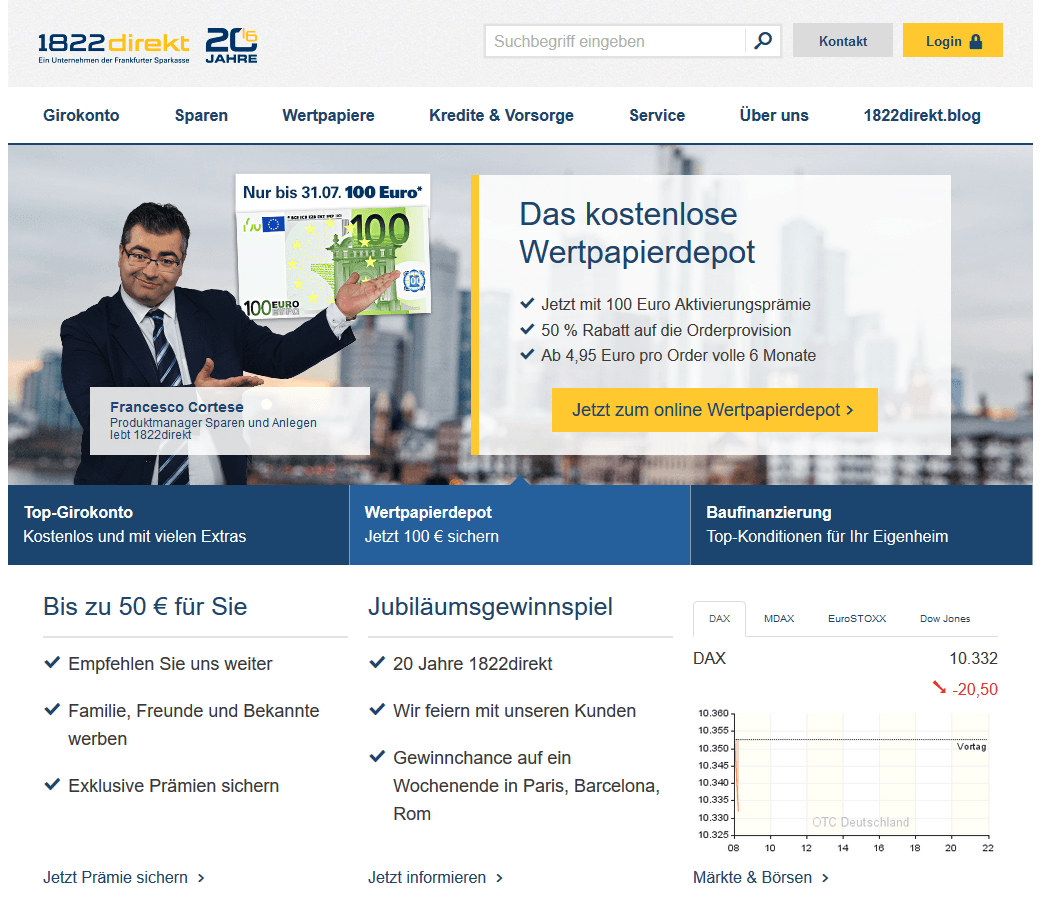Open the Kredite & Vorsorge menu

click(502, 116)
